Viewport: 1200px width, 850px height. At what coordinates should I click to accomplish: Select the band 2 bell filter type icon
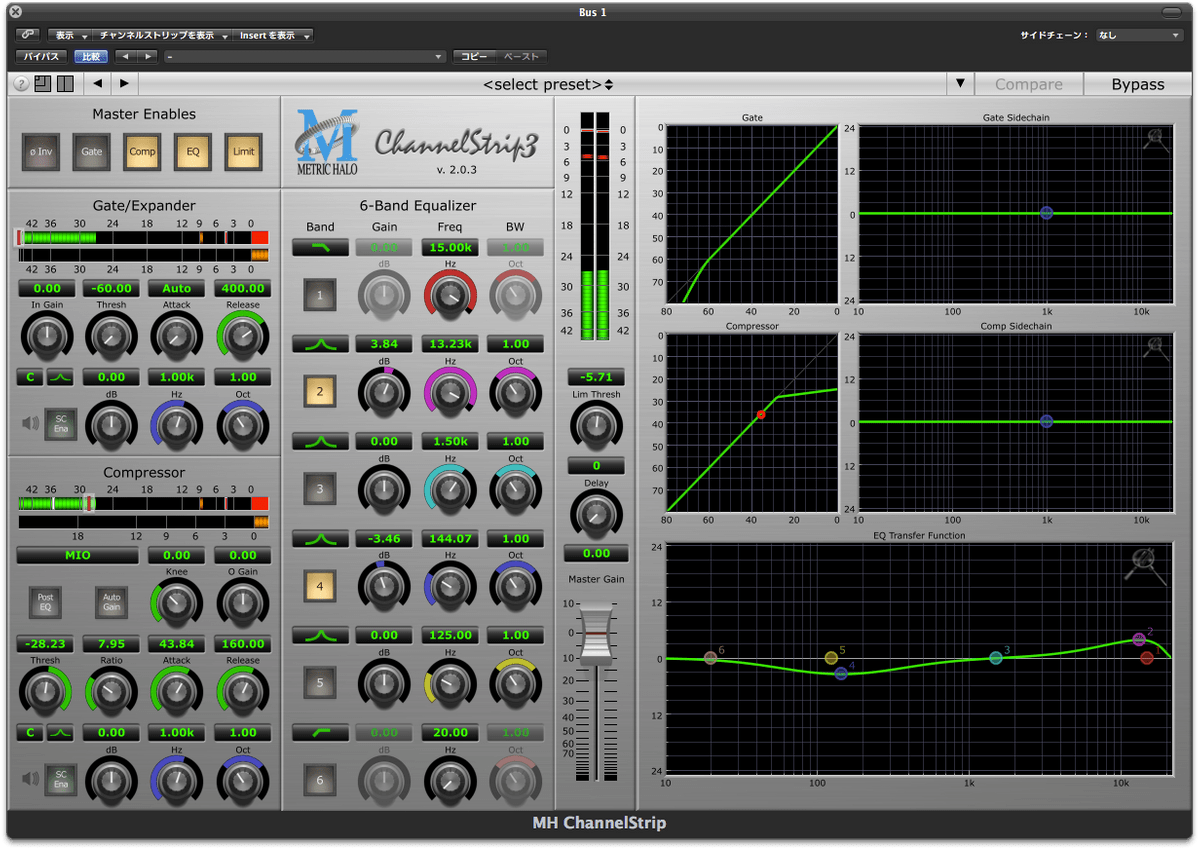coord(320,344)
